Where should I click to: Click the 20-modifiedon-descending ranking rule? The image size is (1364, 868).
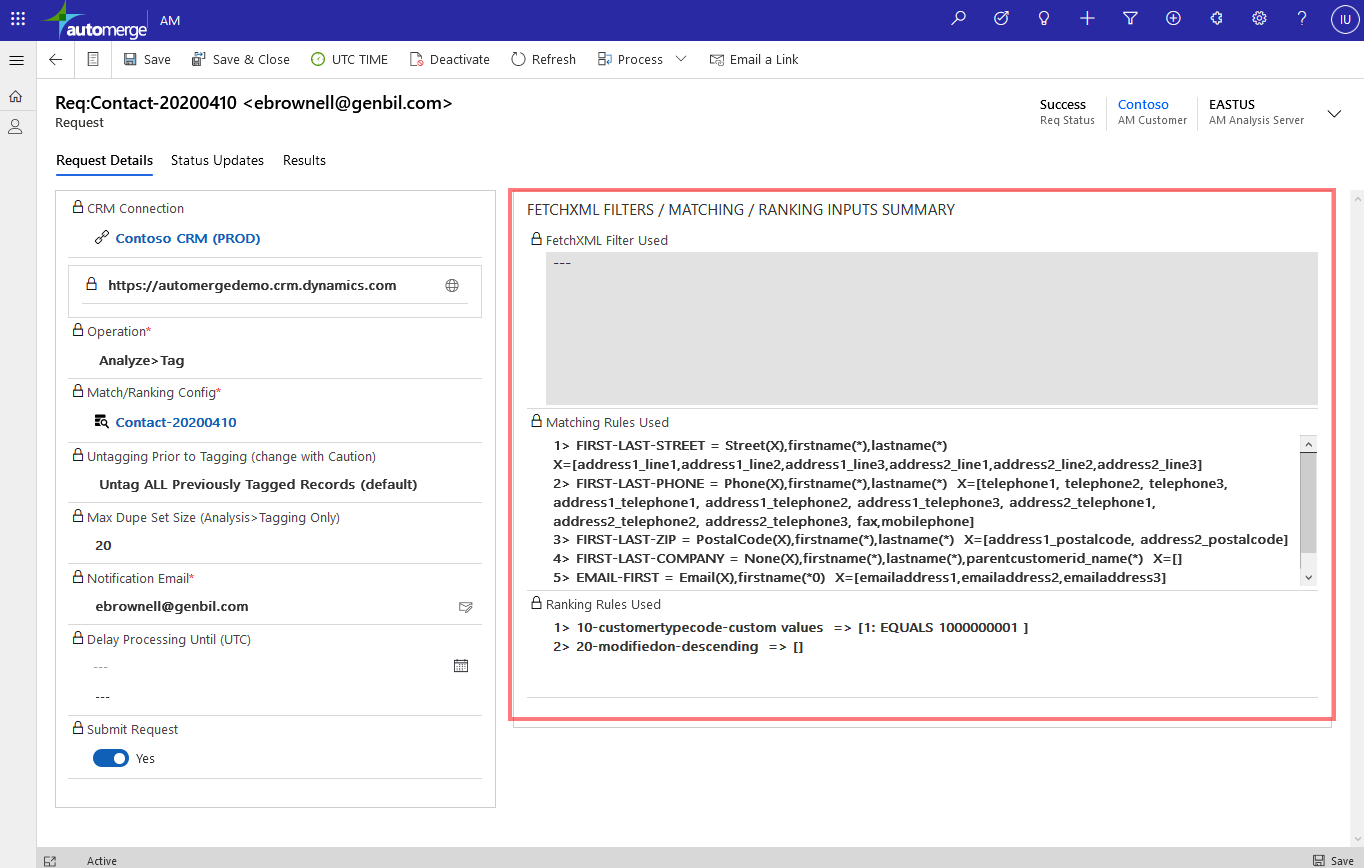[x=678, y=647]
